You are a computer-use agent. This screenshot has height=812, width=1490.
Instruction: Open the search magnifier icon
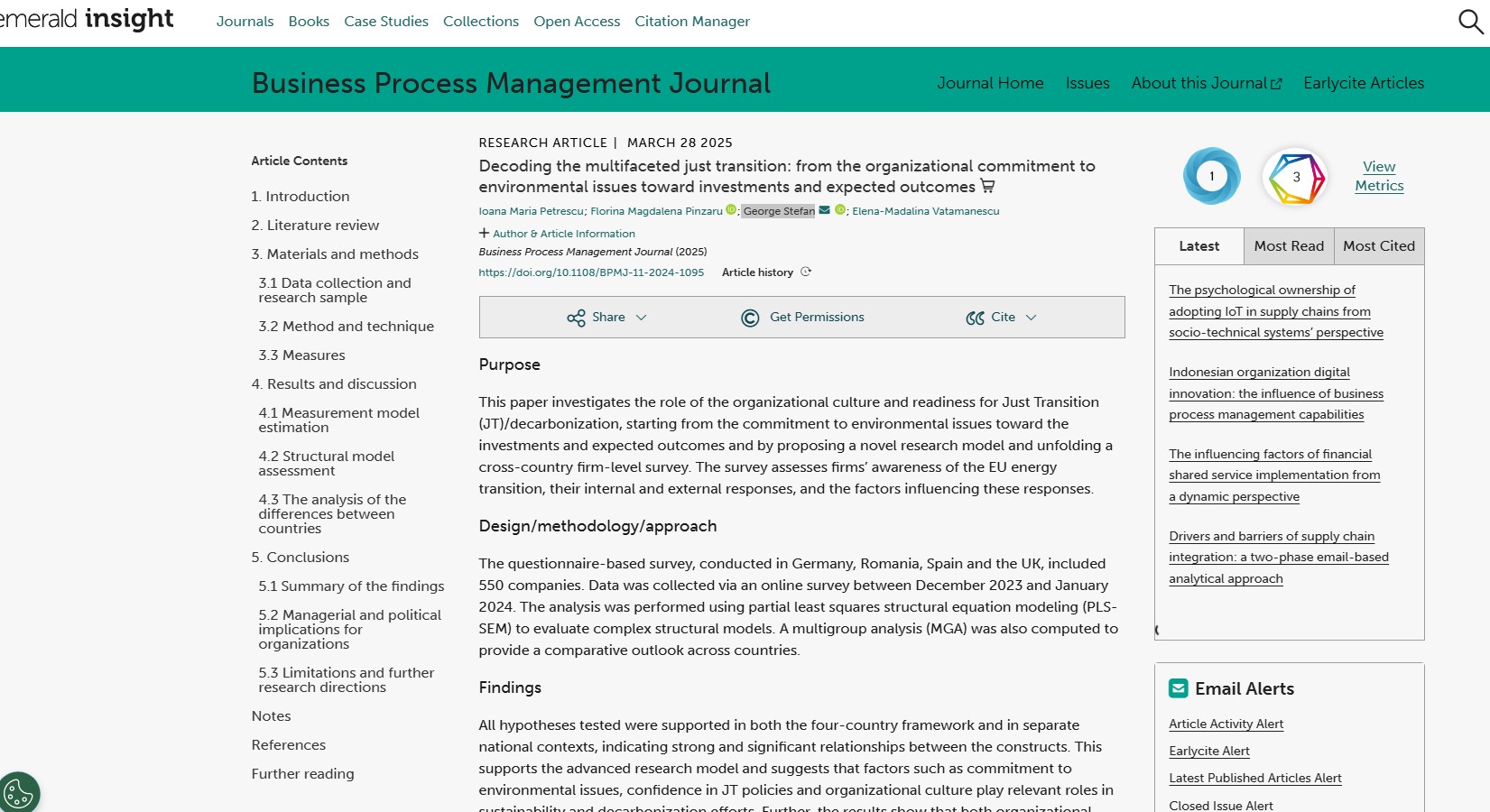point(1470,22)
